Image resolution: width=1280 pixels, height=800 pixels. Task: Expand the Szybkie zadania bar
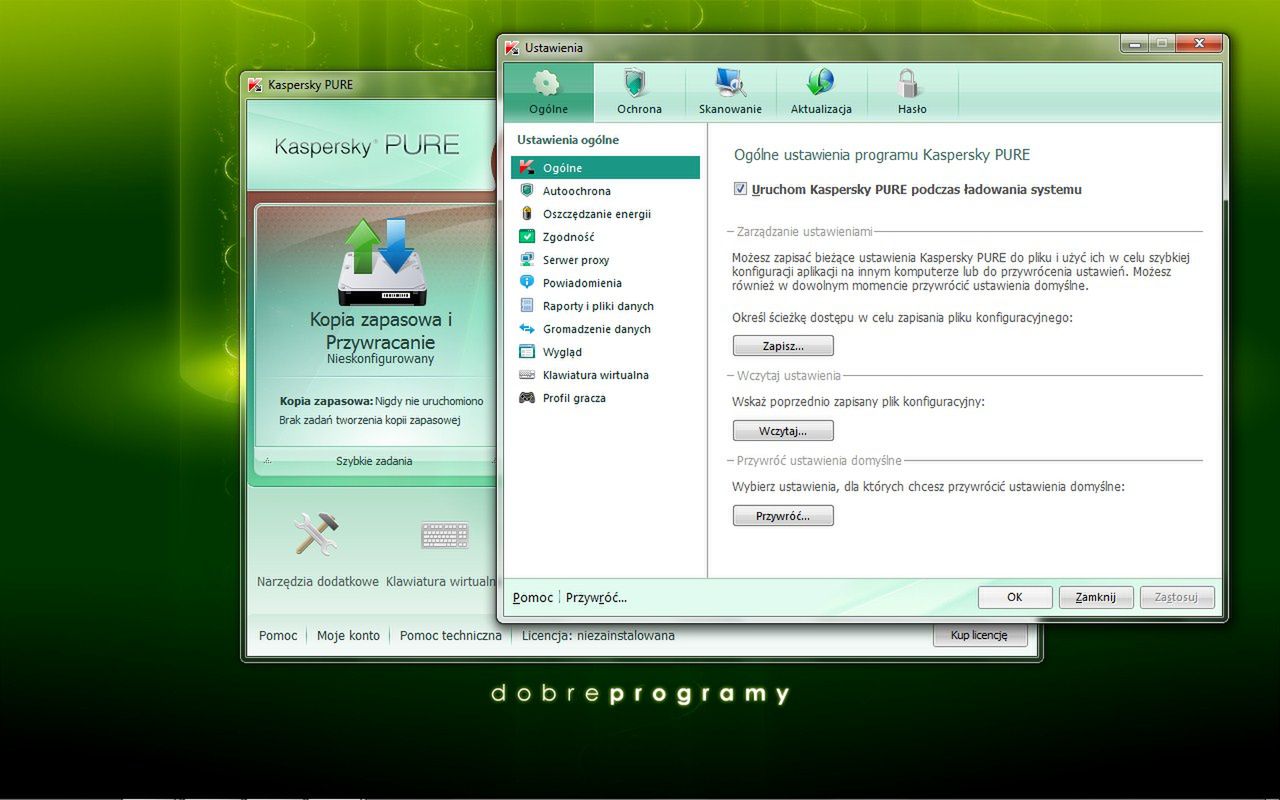(374, 461)
